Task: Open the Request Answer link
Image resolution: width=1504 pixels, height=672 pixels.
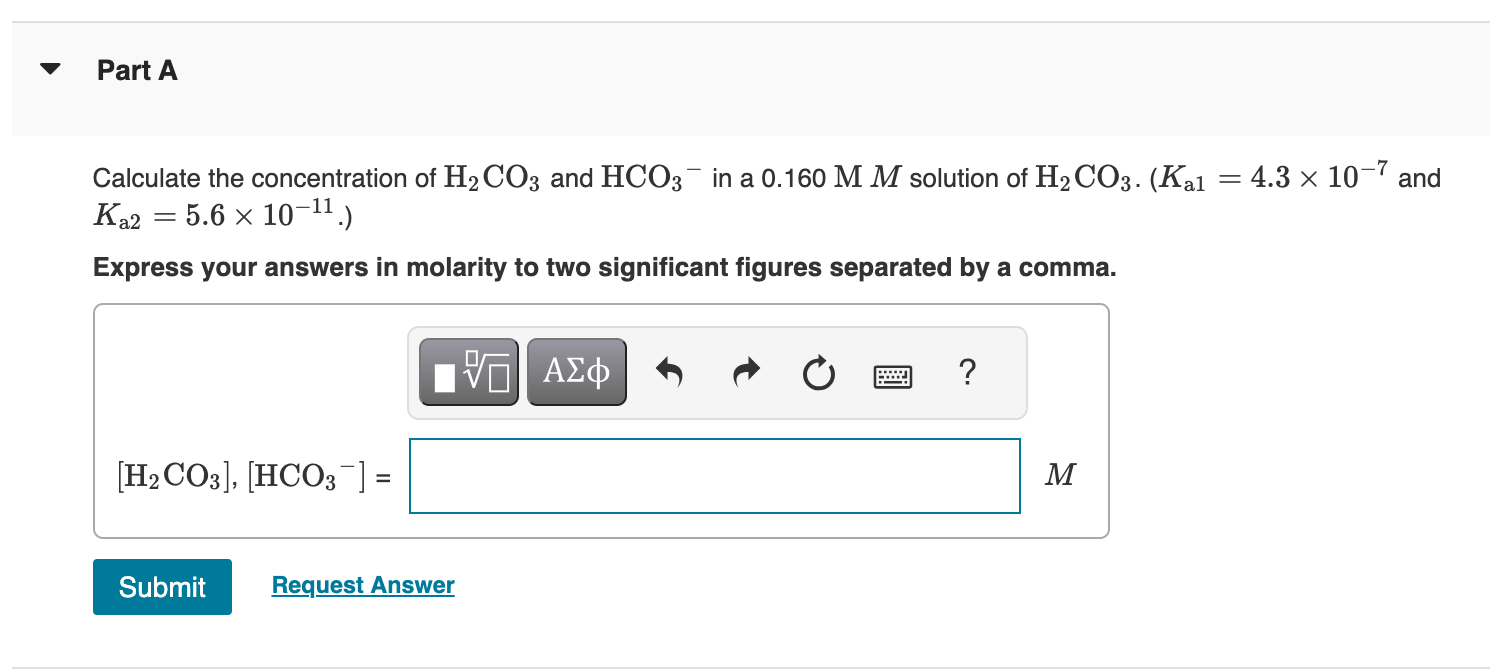Action: click(362, 585)
